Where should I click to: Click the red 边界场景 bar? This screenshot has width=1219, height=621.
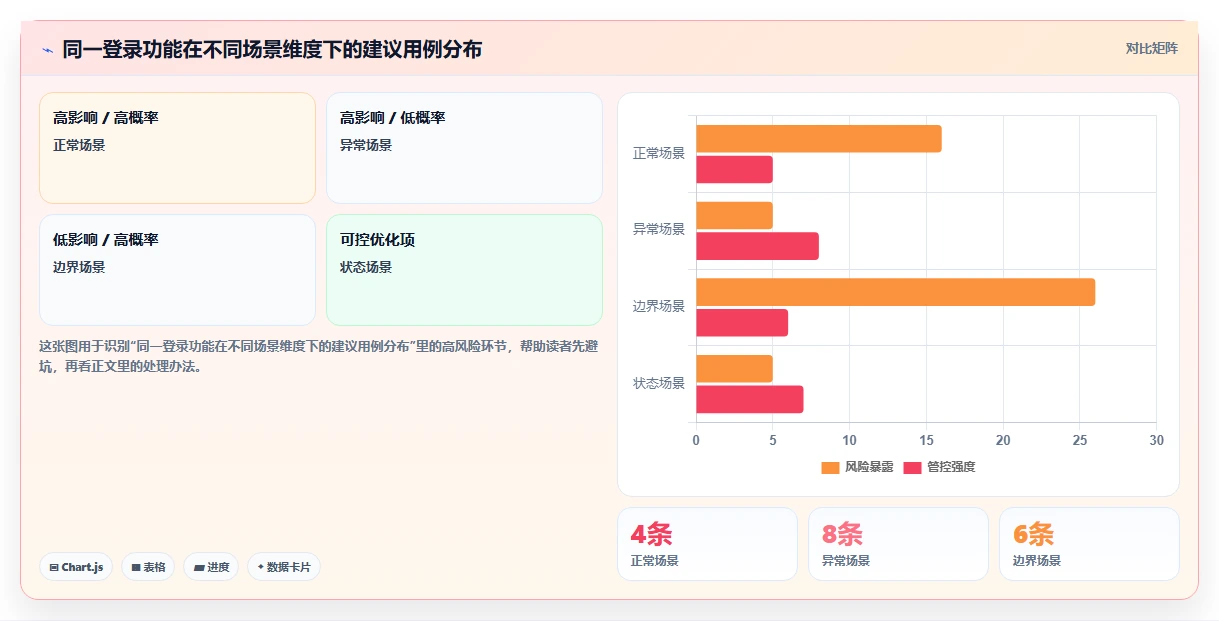click(742, 323)
